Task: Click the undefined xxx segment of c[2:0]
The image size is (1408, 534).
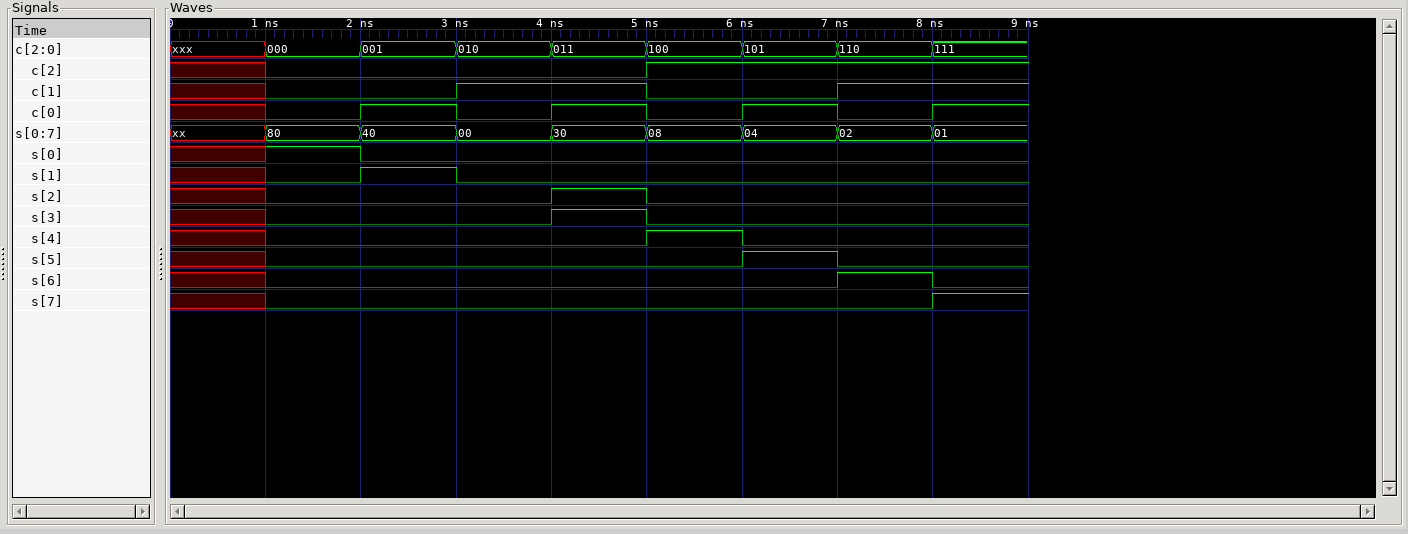Action: (218, 49)
